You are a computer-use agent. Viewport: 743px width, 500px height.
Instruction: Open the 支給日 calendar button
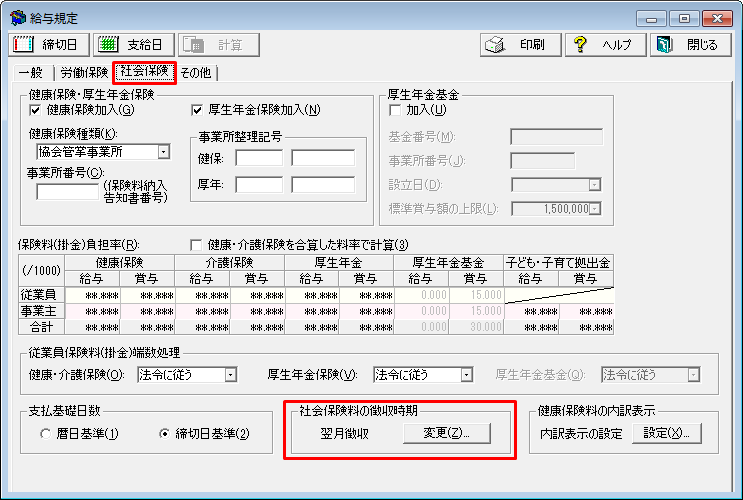pos(134,45)
